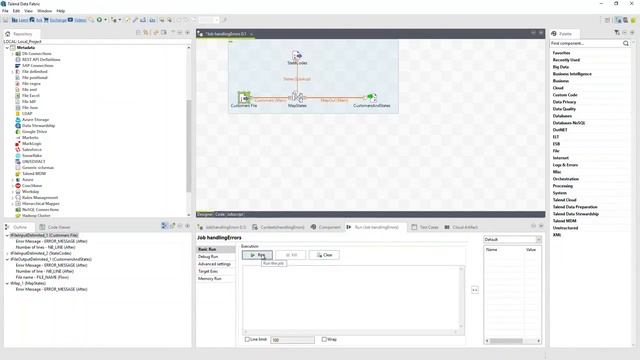640x360 pixels.
Task: Open the Help menu
Action: 60,11
